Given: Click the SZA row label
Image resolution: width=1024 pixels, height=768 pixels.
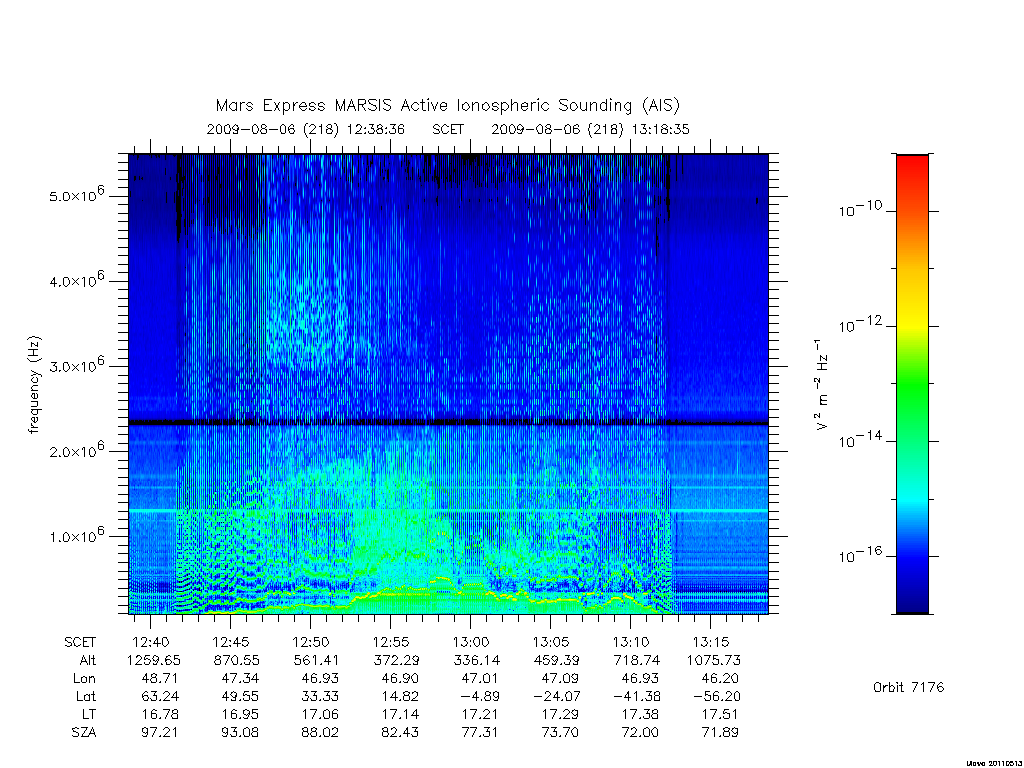Looking at the screenshot, I should [x=84, y=732].
